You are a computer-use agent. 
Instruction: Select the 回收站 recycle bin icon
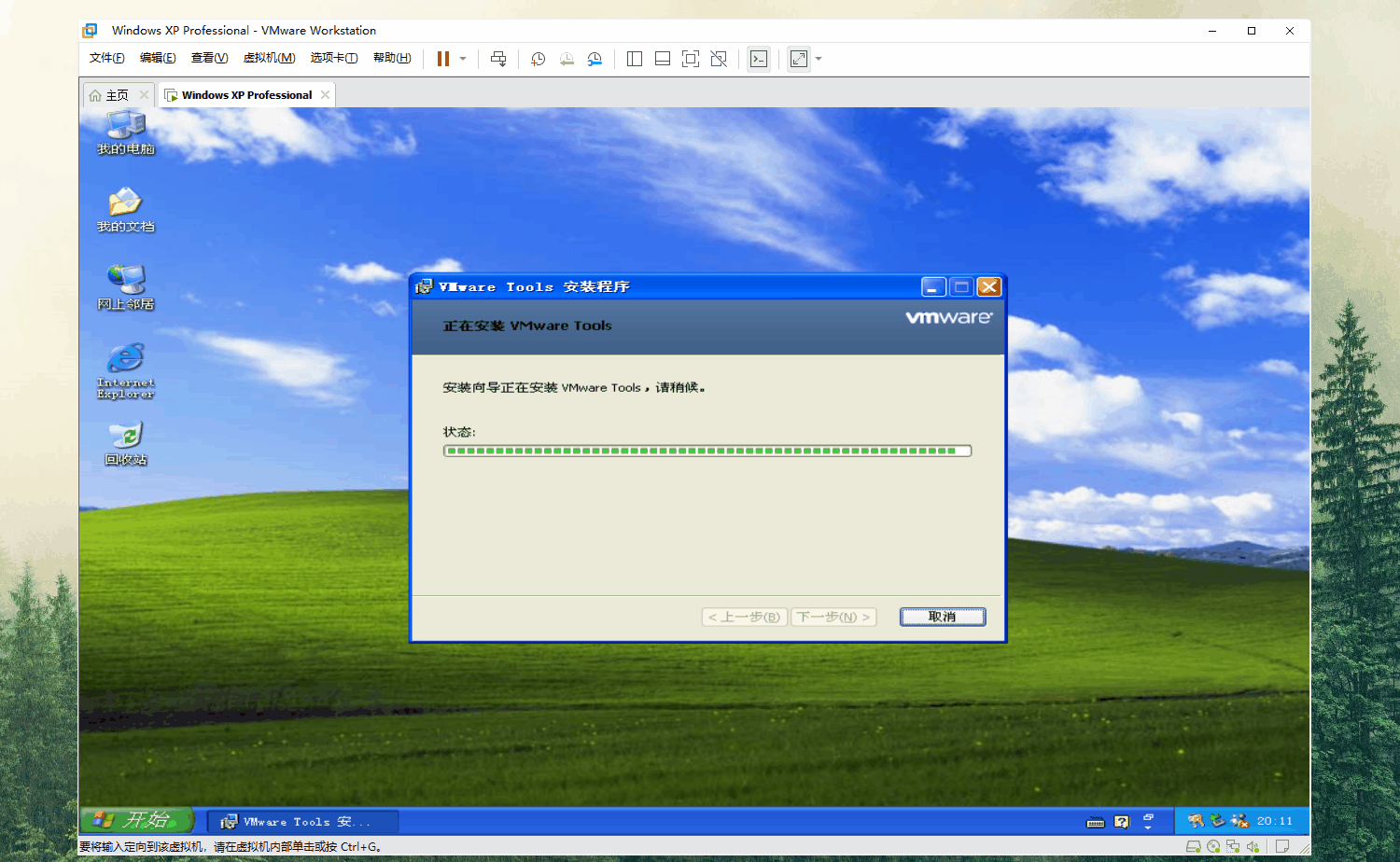tap(126, 443)
